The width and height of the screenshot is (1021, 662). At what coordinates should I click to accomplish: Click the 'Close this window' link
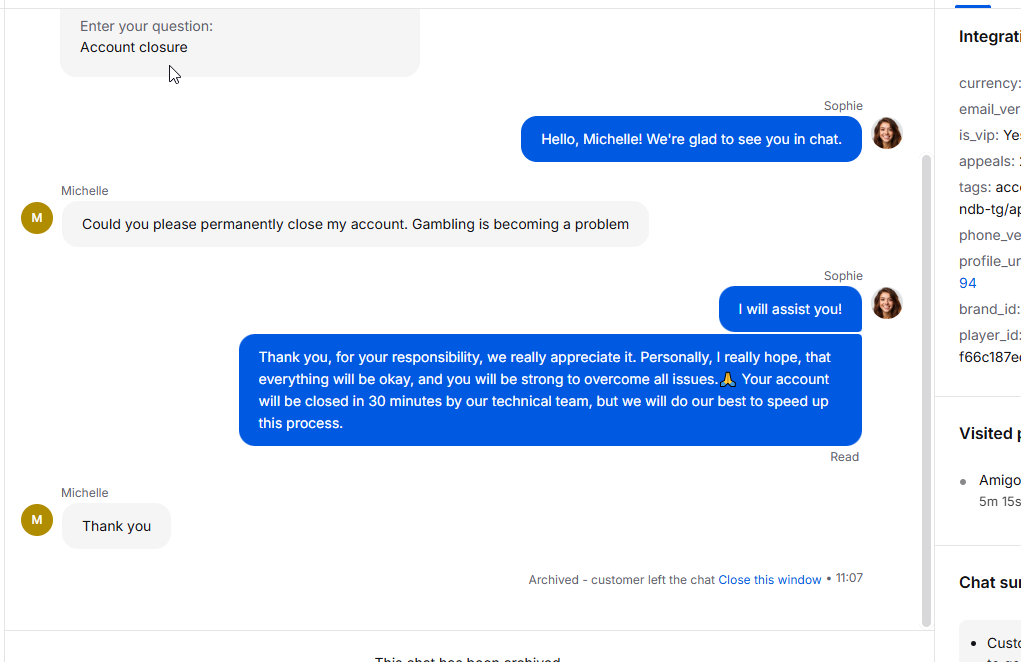point(770,579)
